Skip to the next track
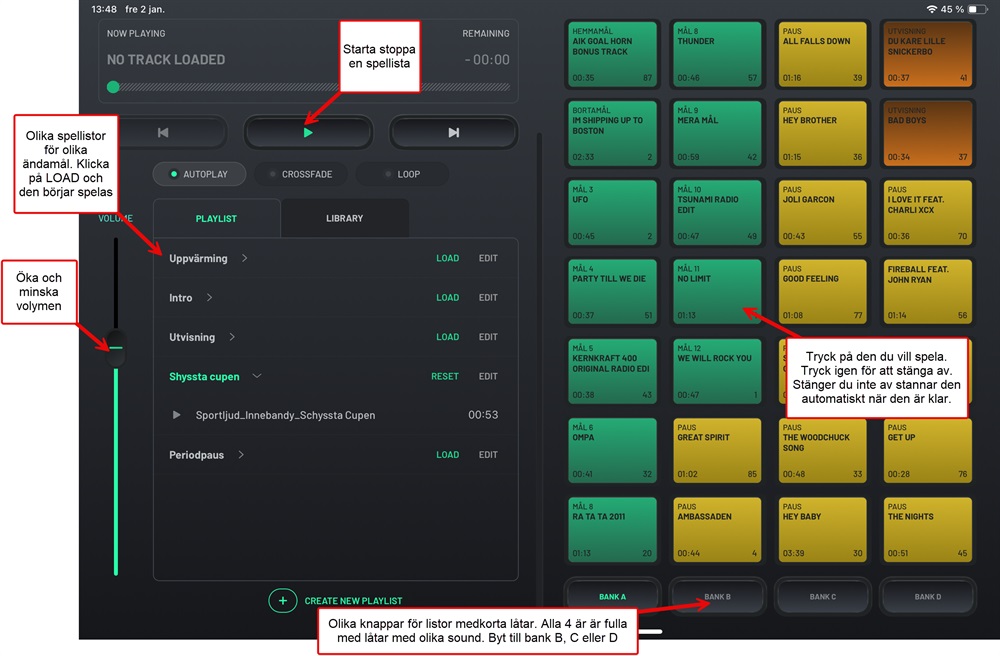The height and width of the screenshot is (656, 1000). (x=453, y=132)
